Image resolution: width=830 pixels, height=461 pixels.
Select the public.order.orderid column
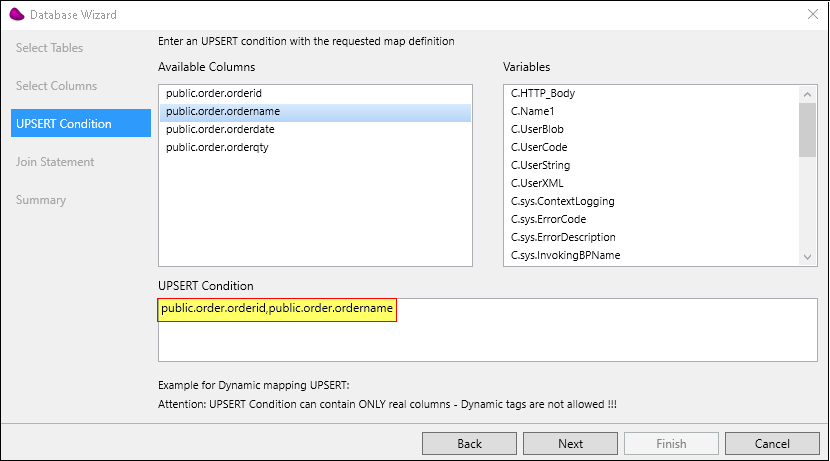[315, 93]
